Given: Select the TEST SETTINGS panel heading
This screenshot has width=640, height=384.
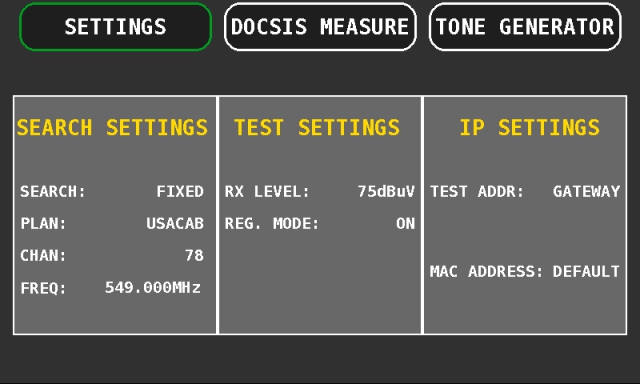Looking at the screenshot, I should (x=317, y=127).
